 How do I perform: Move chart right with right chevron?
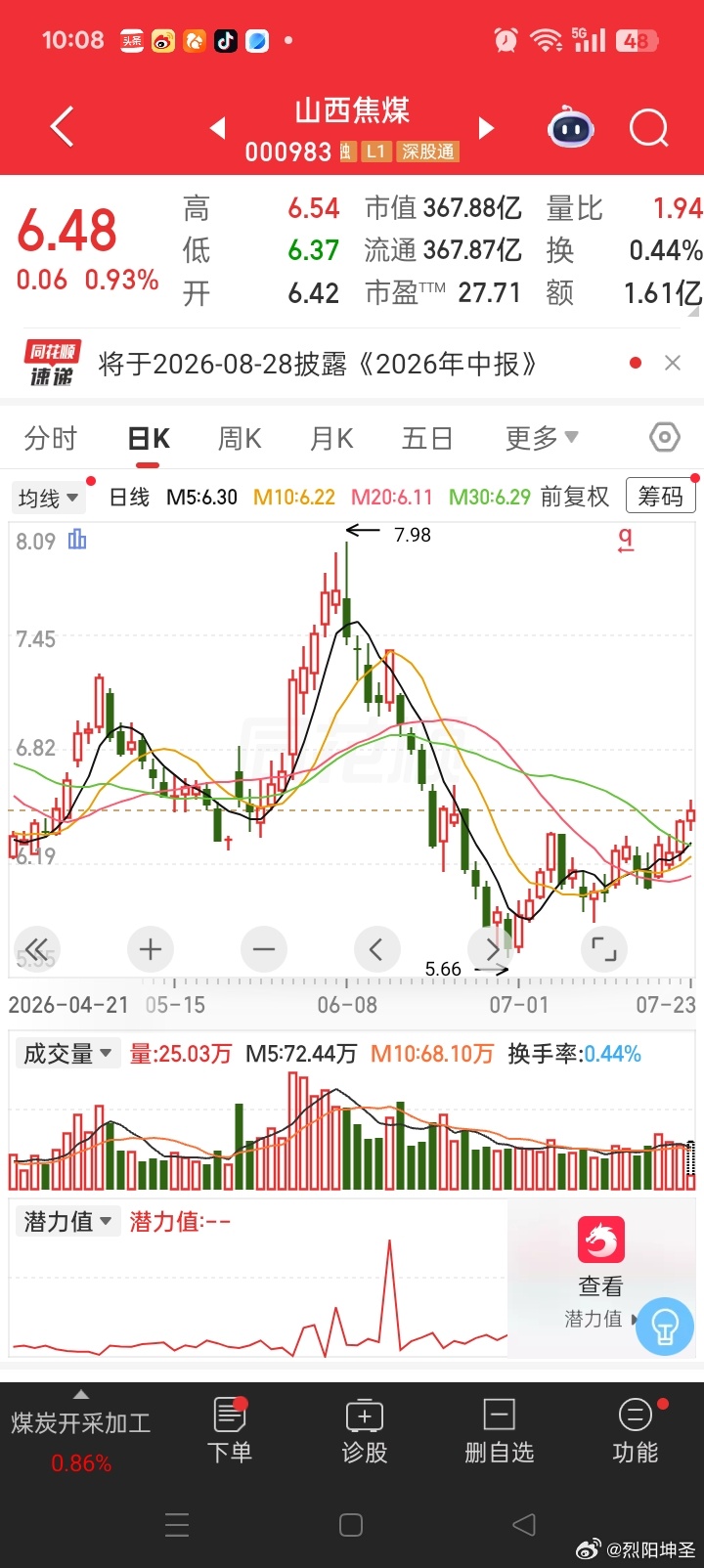click(x=491, y=949)
